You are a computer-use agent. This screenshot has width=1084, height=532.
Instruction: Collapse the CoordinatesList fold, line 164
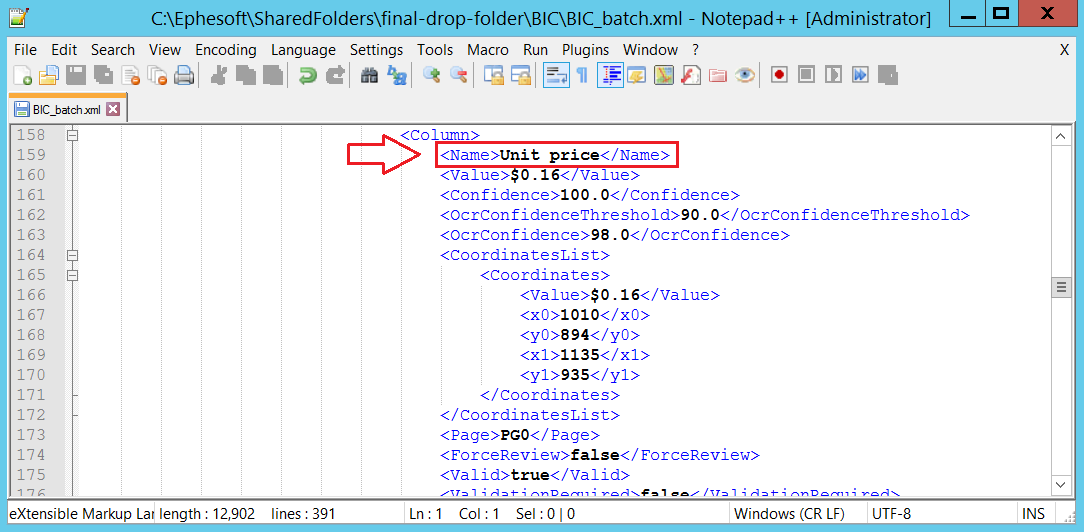point(72,255)
